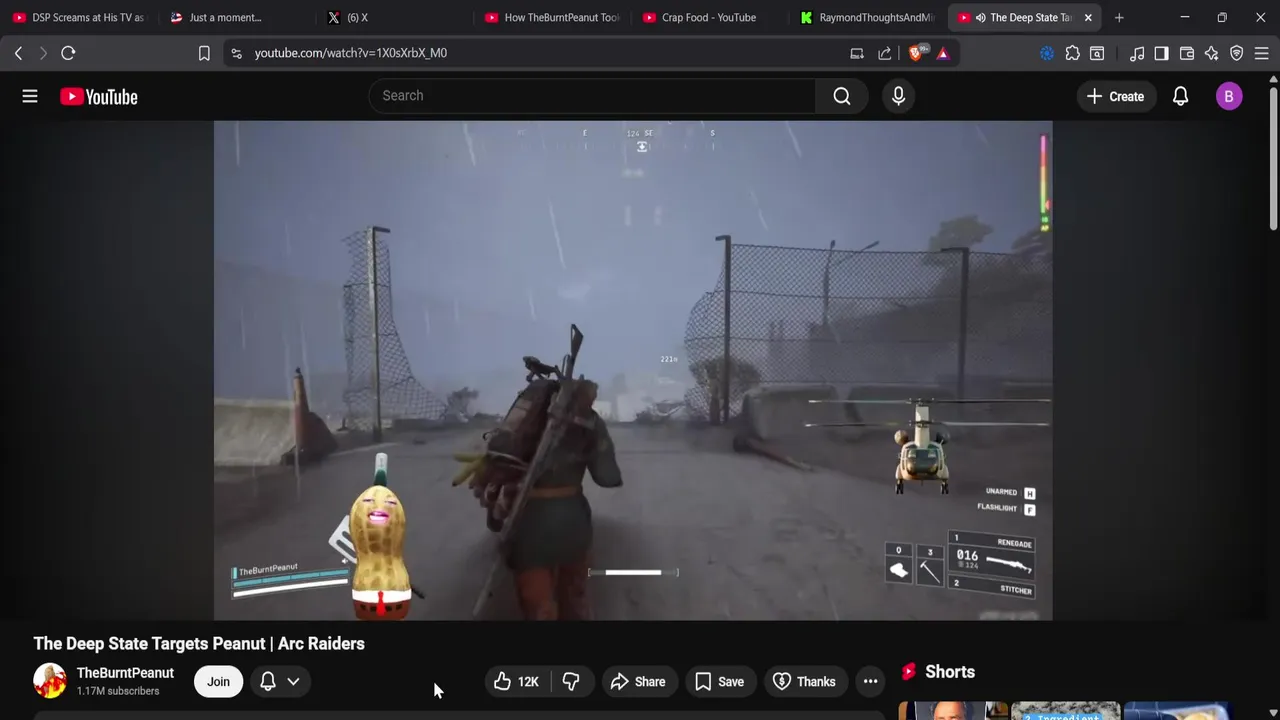Open the browser main menu
Viewport: 1280px width, 720px height.
pyautogui.click(x=1261, y=53)
